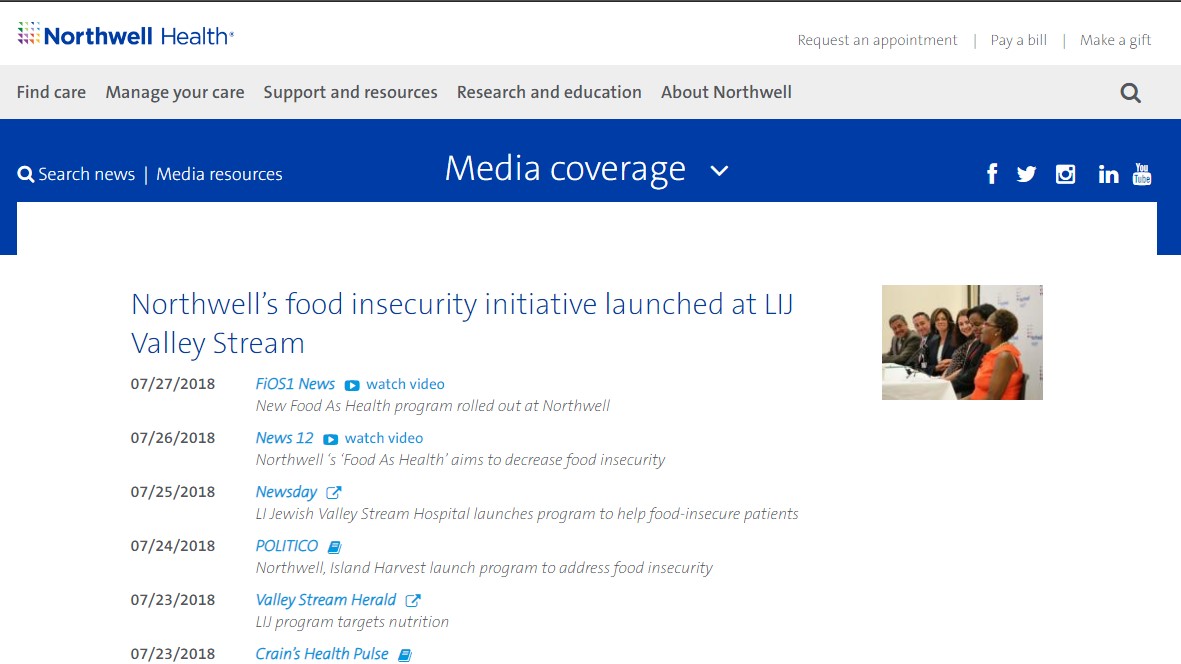
Task: Click 'aims to decrease food insecurity' description
Action: 460,460
